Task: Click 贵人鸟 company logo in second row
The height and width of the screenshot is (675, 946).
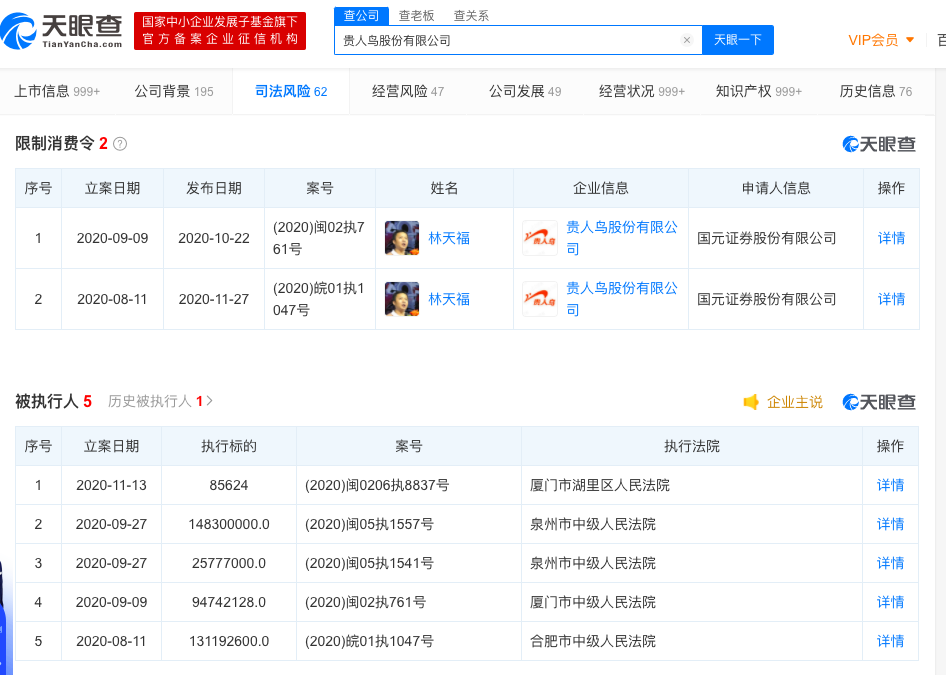Action: (540, 299)
